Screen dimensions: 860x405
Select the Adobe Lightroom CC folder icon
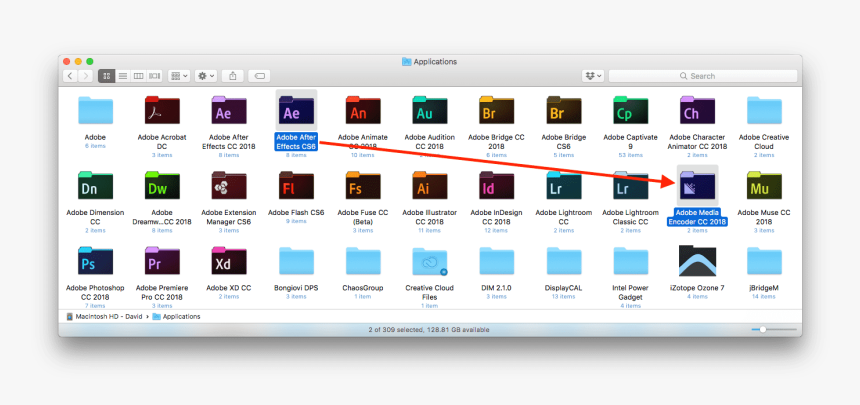(564, 185)
